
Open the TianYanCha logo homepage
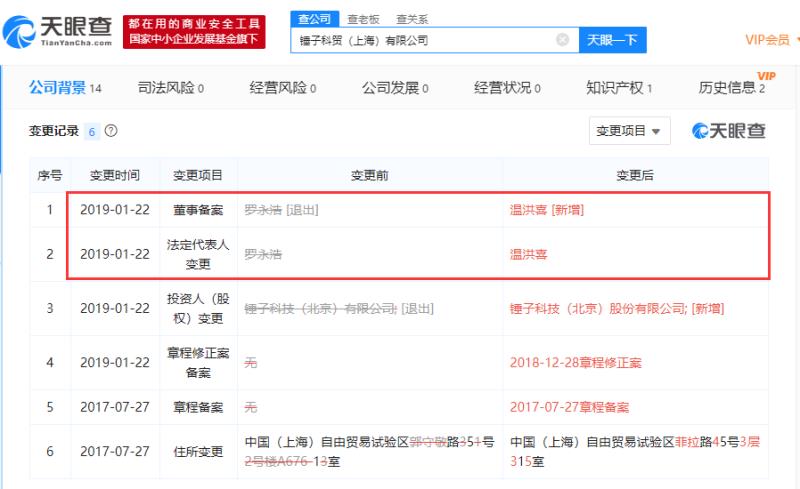[57, 32]
